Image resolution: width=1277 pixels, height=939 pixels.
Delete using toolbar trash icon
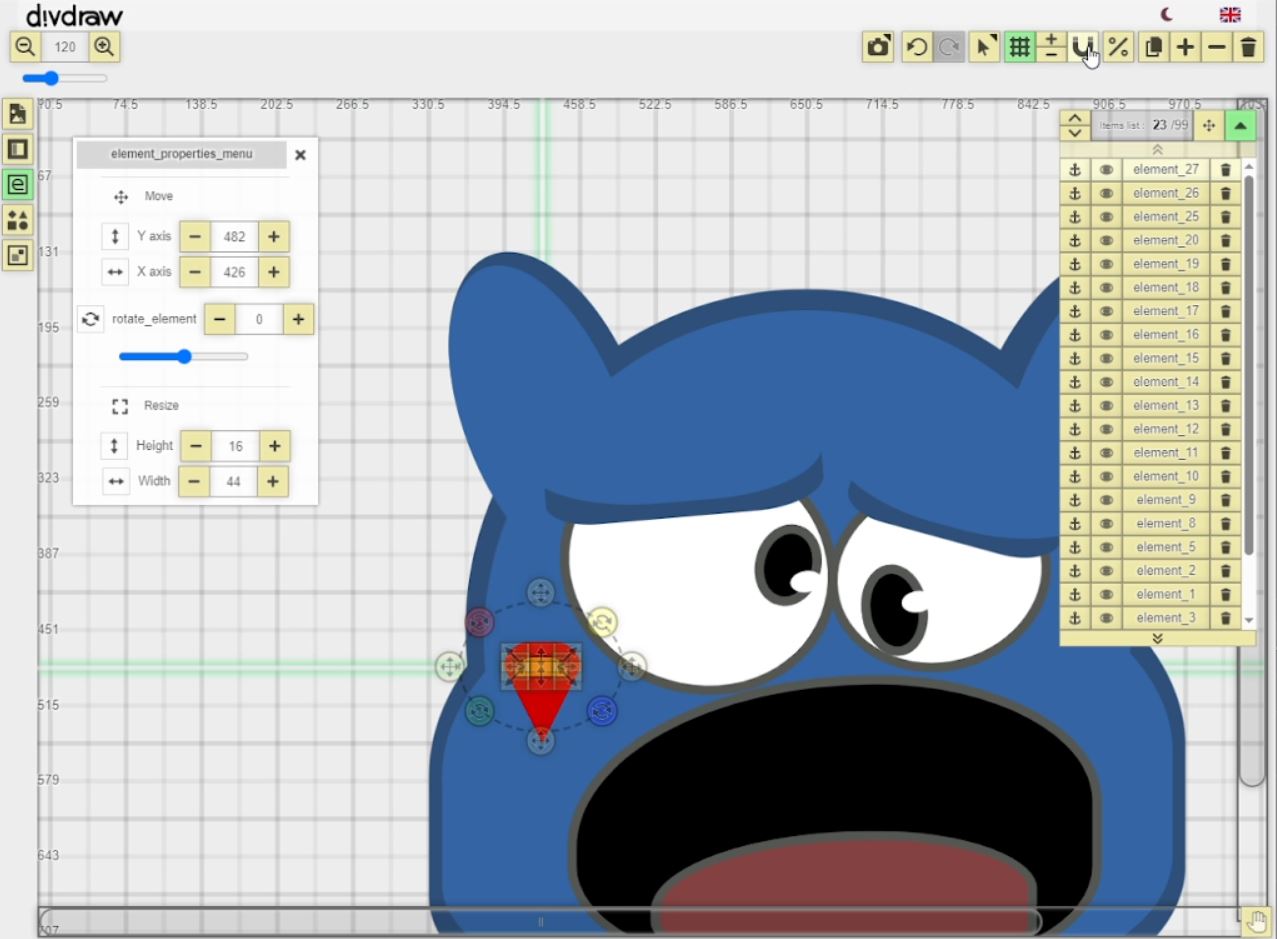pyautogui.click(x=1248, y=47)
